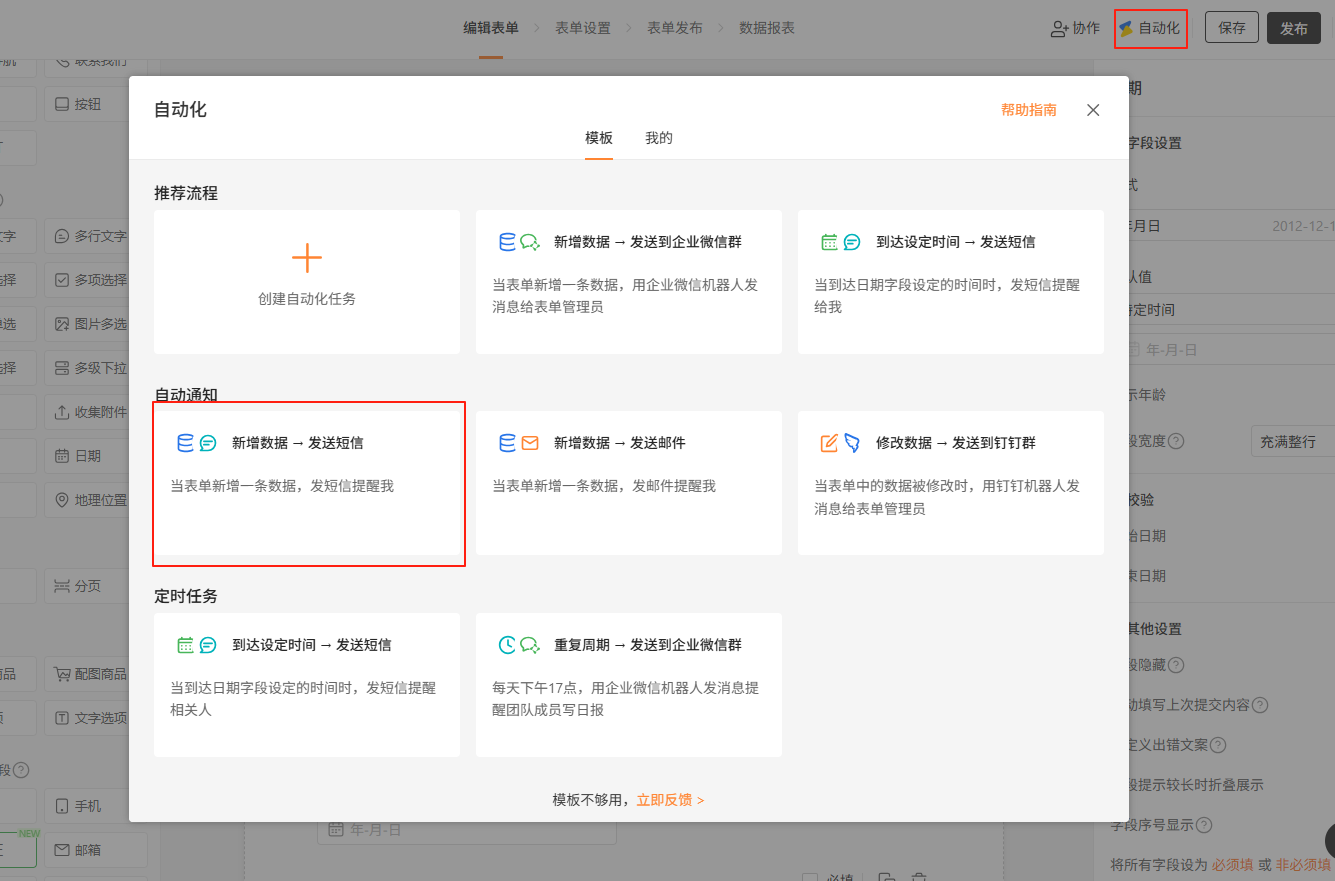Viewport: 1335px width, 881px height.
Task: Click the help icon beside 段宽度
Action: [1176, 441]
